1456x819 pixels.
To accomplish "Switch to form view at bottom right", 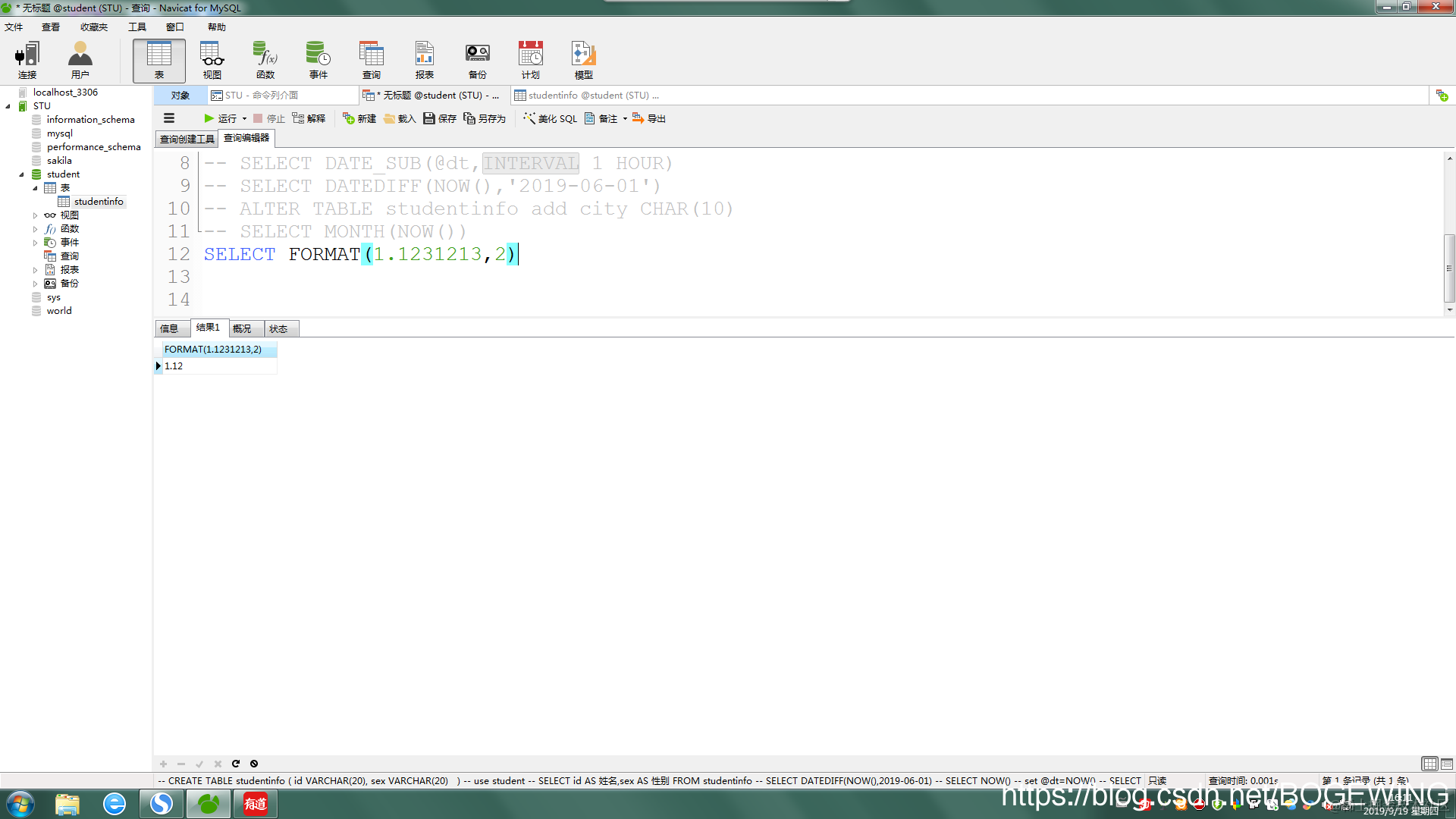I will tap(1447, 764).
